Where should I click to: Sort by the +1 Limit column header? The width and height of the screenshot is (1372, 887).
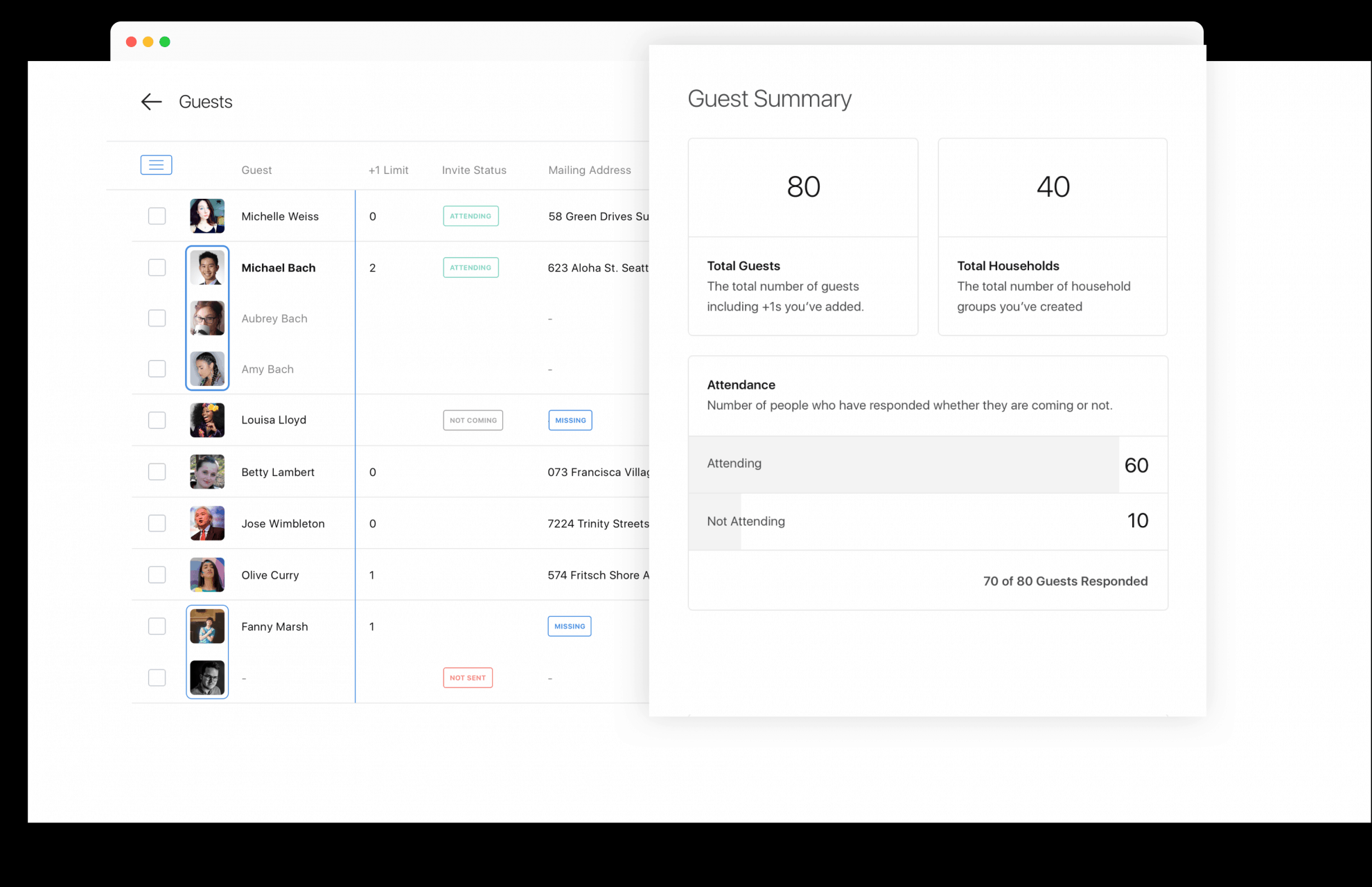click(388, 170)
